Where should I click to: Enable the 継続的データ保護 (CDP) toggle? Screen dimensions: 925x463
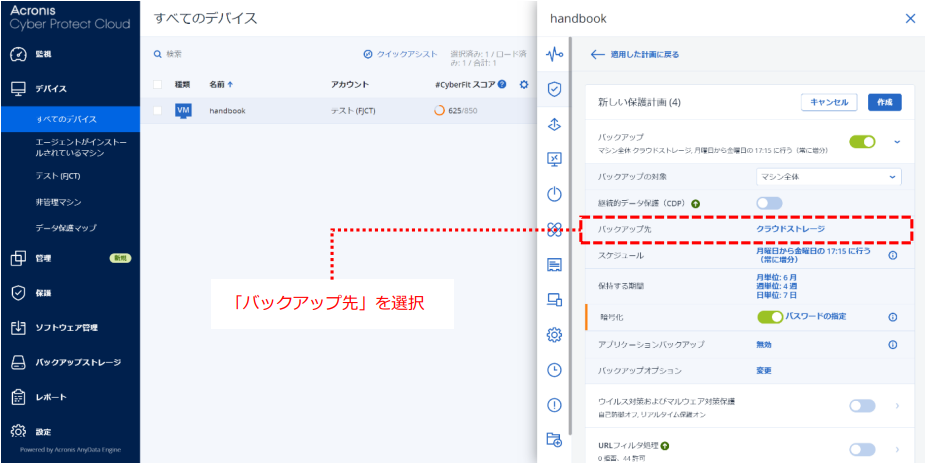(x=769, y=203)
